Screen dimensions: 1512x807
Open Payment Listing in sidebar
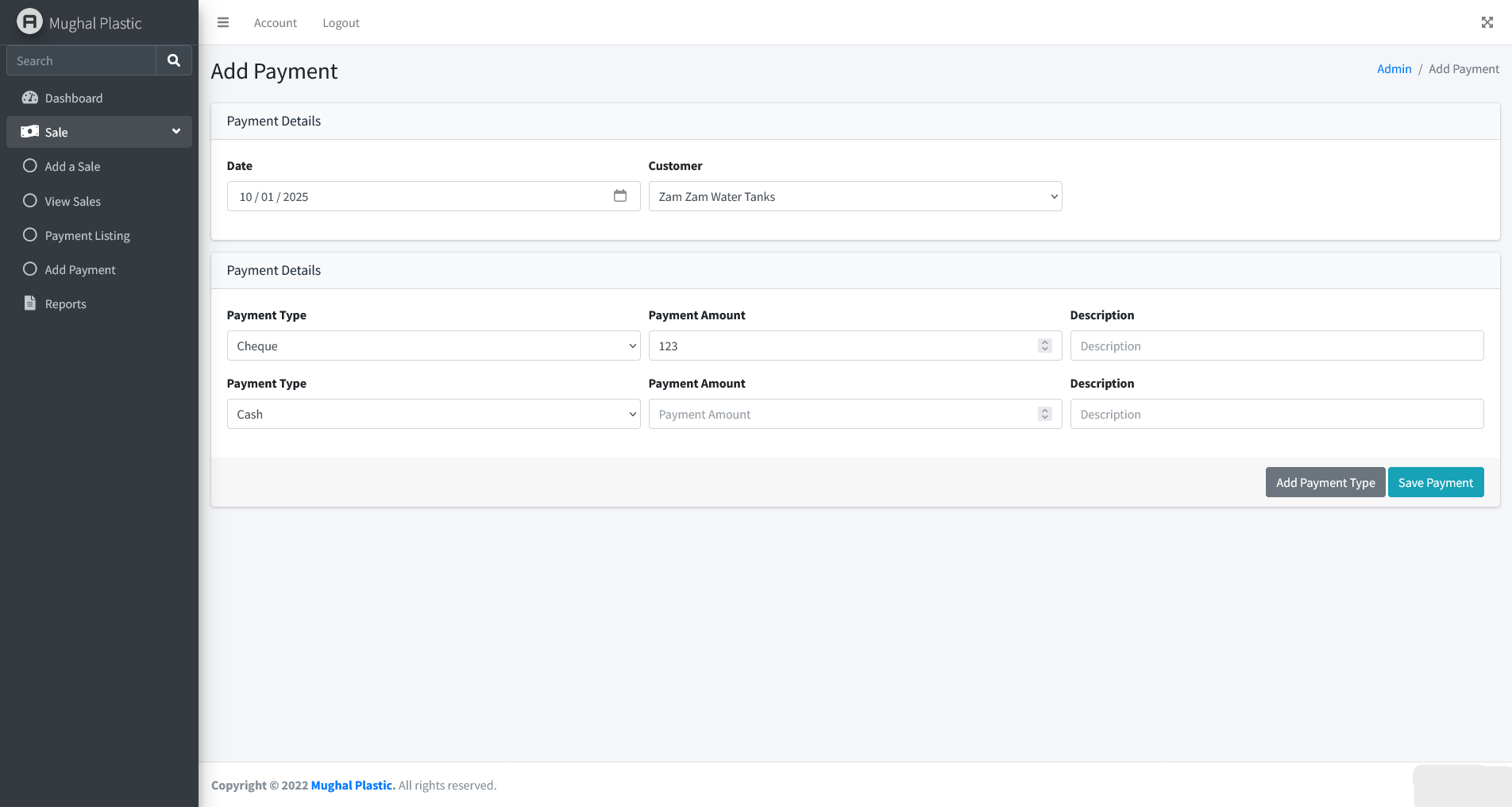pyautogui.click(x=87, y=236)
